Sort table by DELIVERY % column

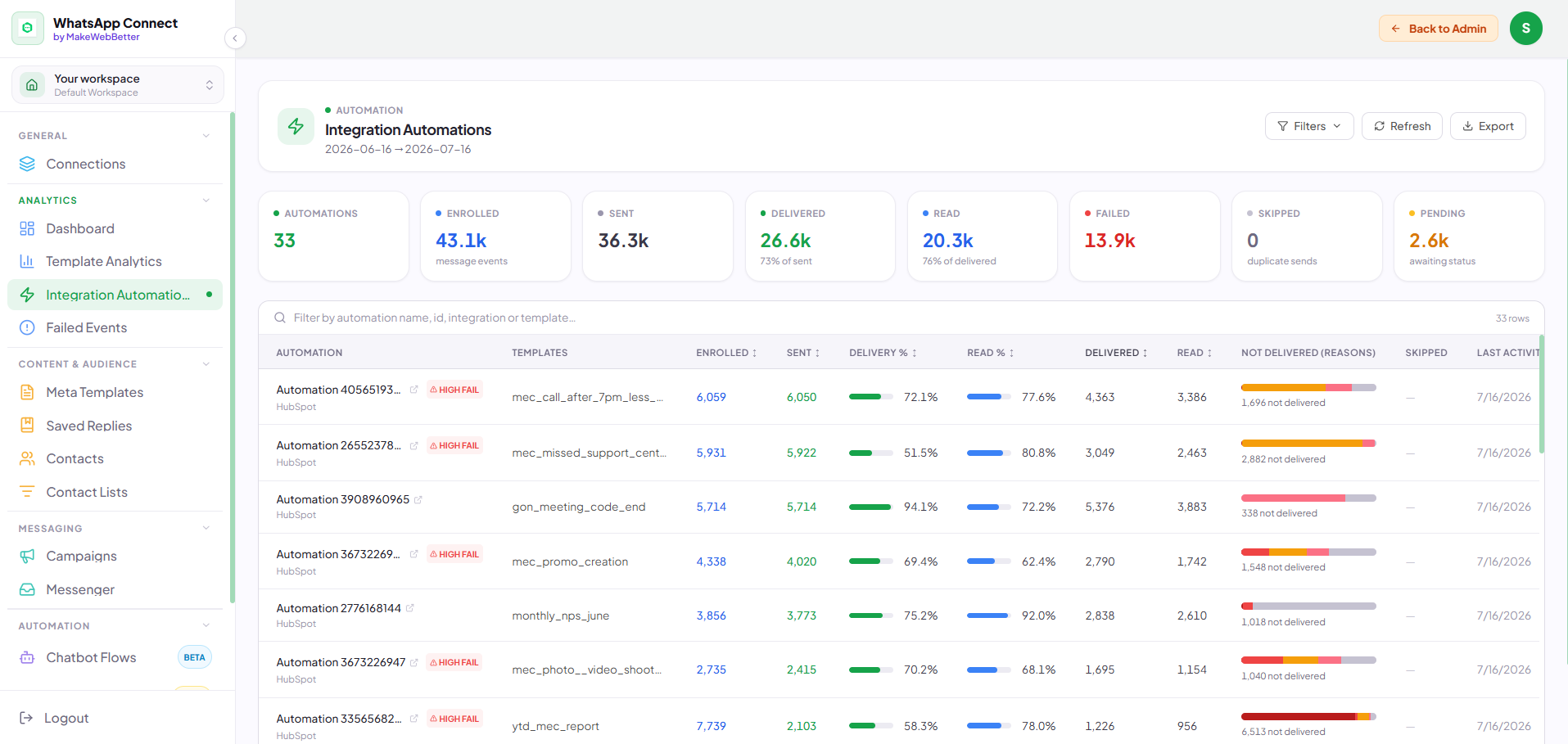click(x=883, y=353)
